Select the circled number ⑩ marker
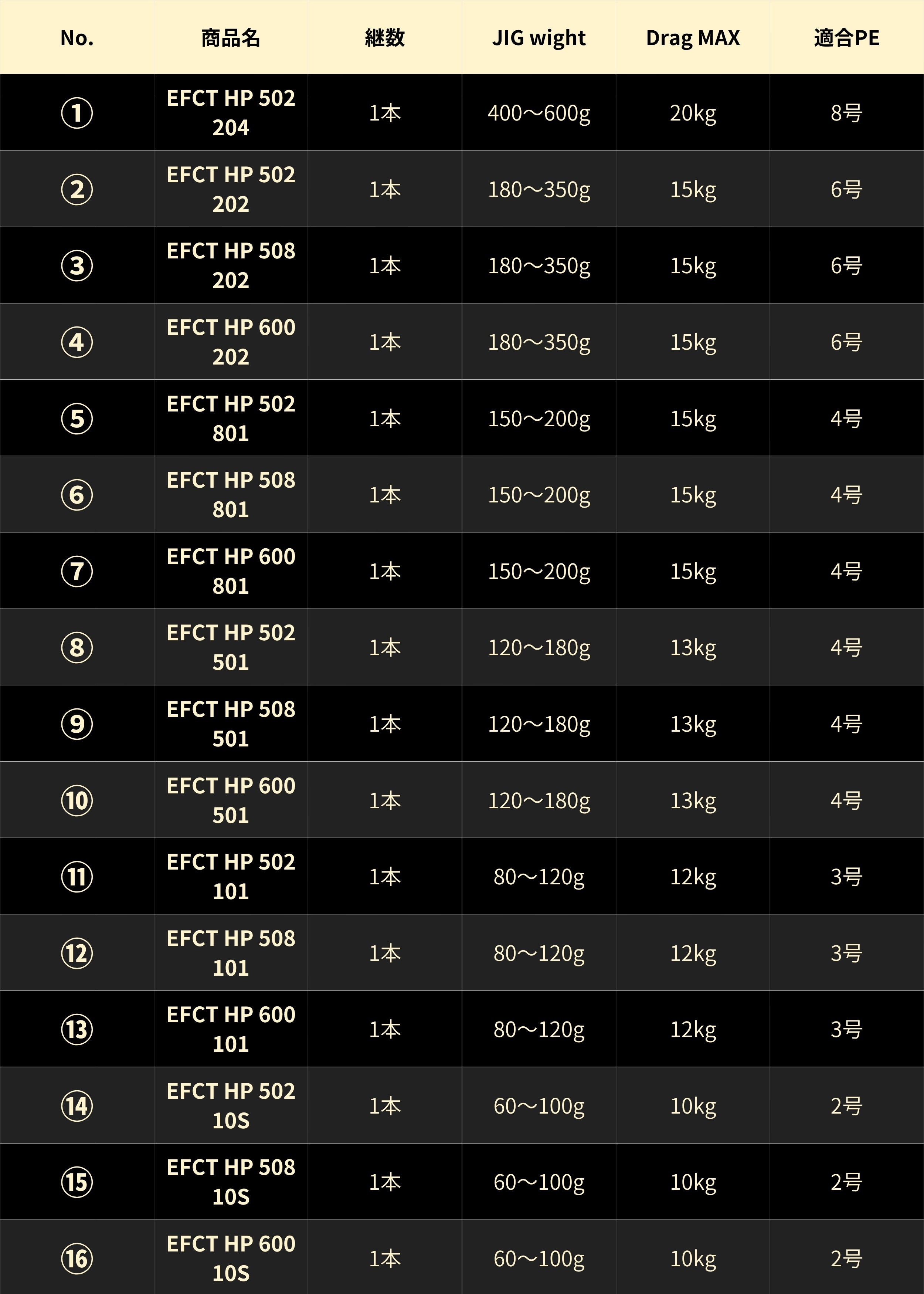924x1294 pixels. [x=77, y=800]
